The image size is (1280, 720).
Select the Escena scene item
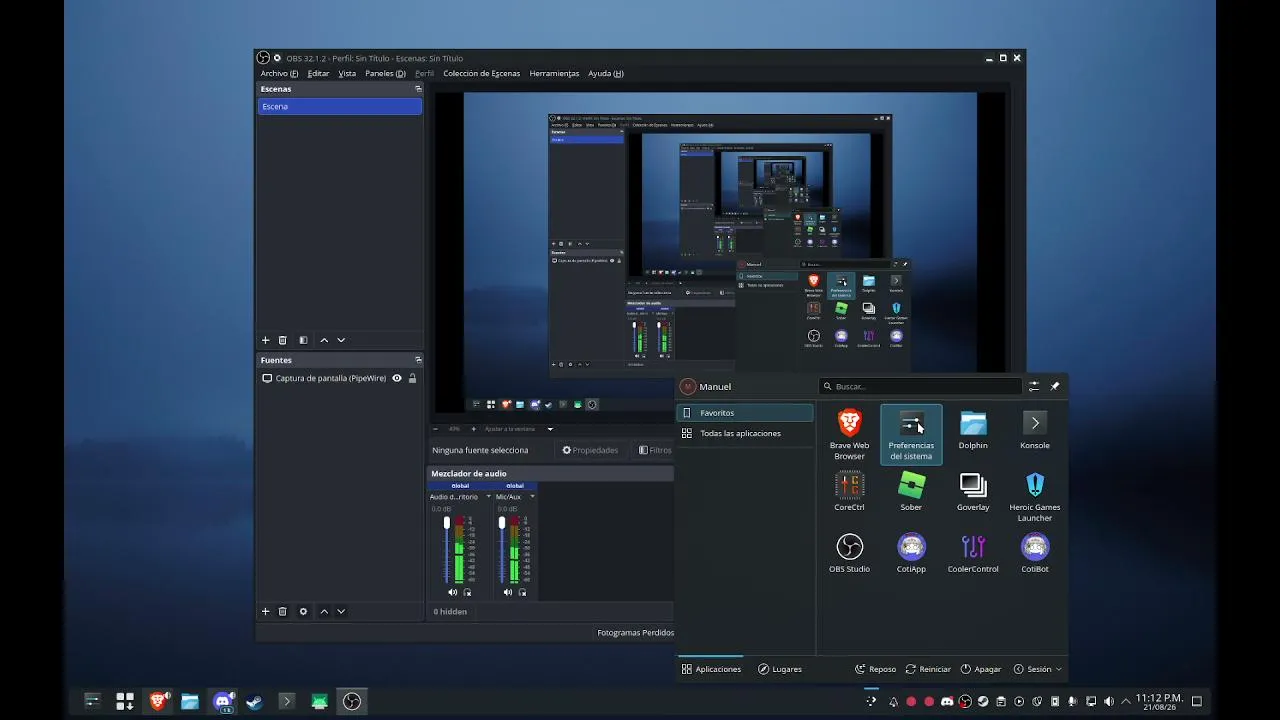pyautogui.click(x=340, y=106)
